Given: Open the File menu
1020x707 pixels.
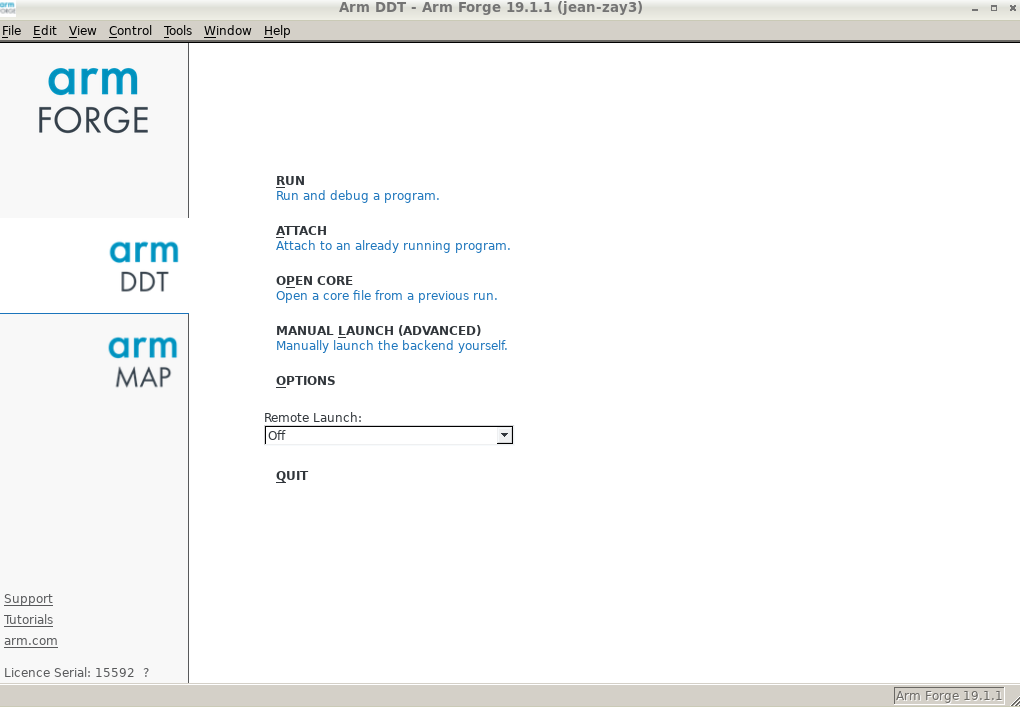Looking at the screenshot, I should tap(11, 31).
